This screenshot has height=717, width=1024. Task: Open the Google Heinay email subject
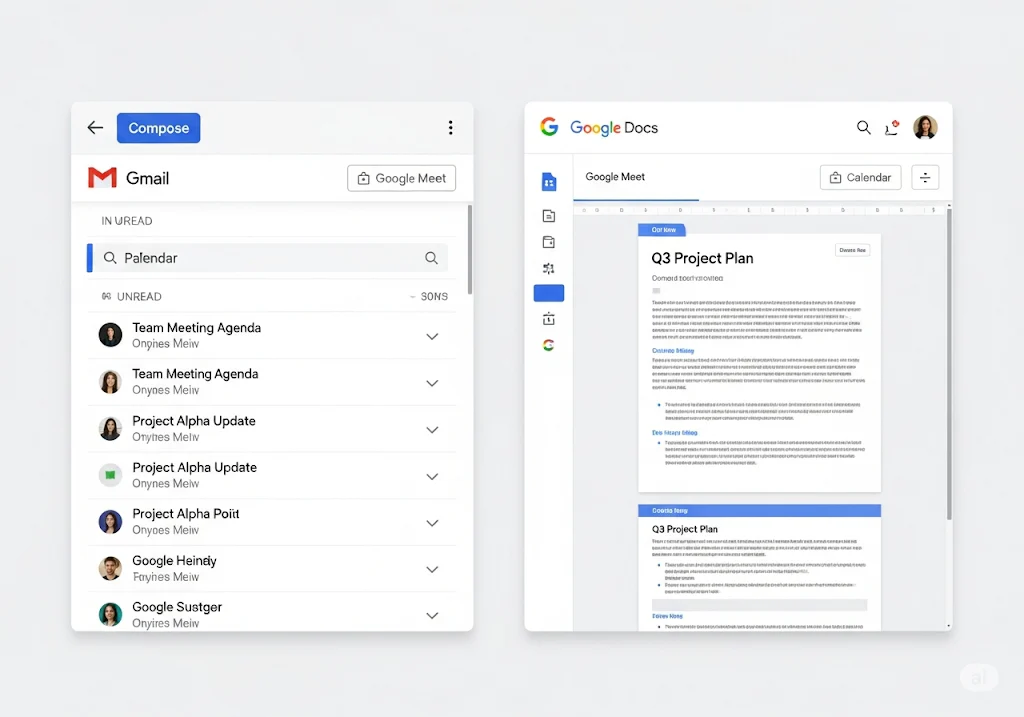174,560
